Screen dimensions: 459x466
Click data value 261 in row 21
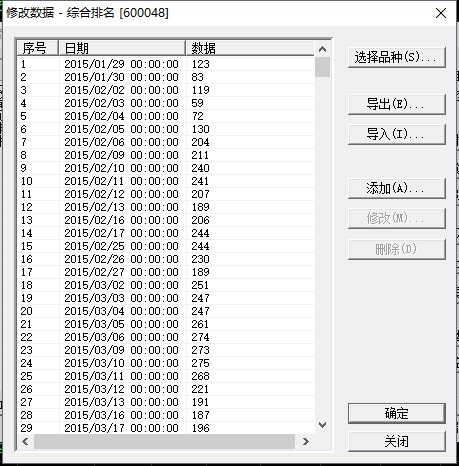pyautogui.click(x=200, y=324)
